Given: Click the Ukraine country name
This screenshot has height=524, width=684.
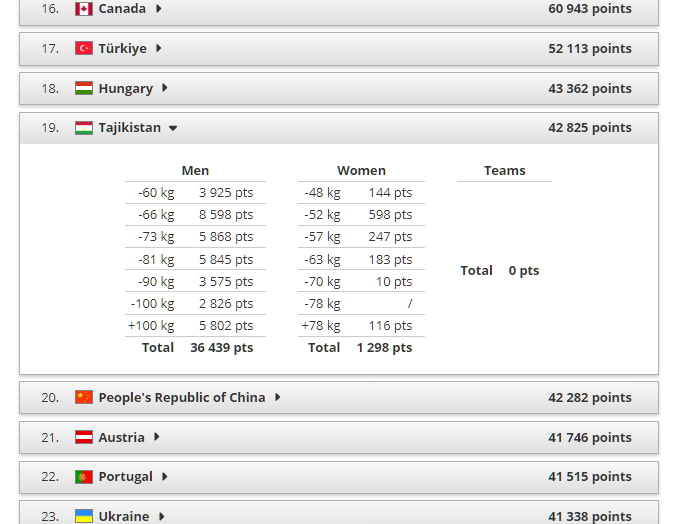Looking at the screenshot, I should click(x=123, y=516).
